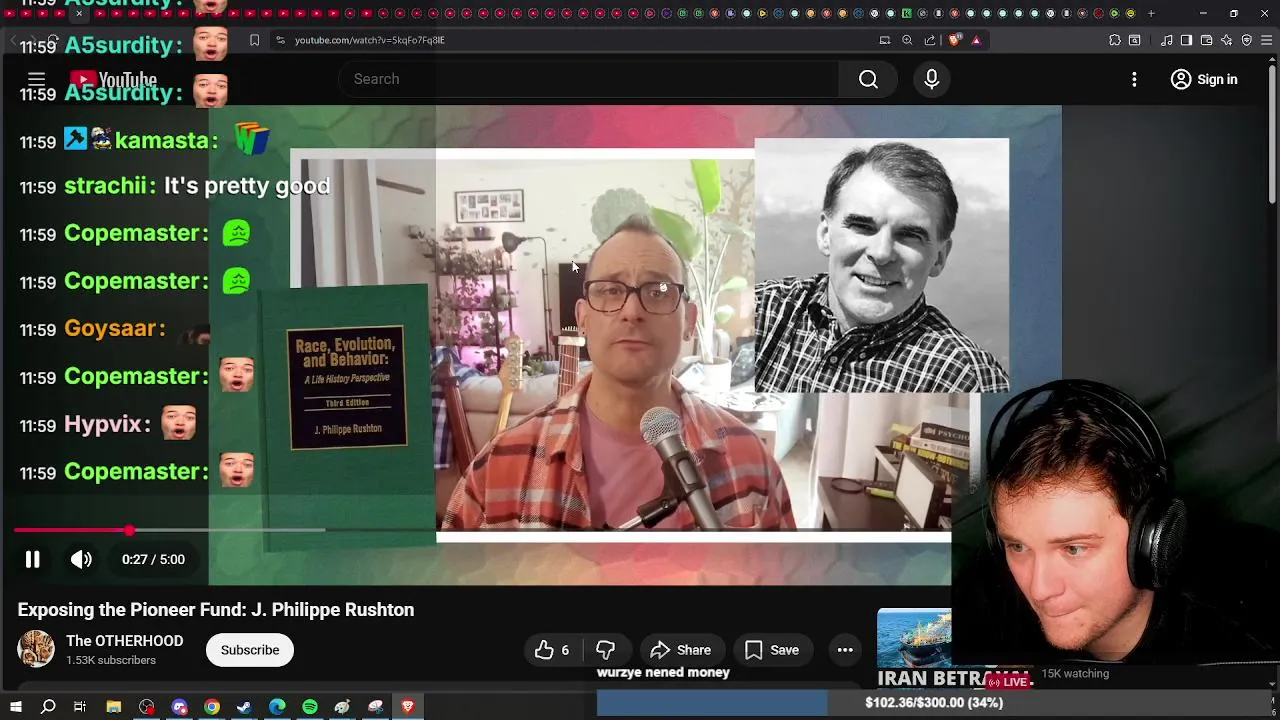This screenshot has width=1280, height=720.
Task: Open Brave Leo AI sparkle icon
Action: point(1227,40)
